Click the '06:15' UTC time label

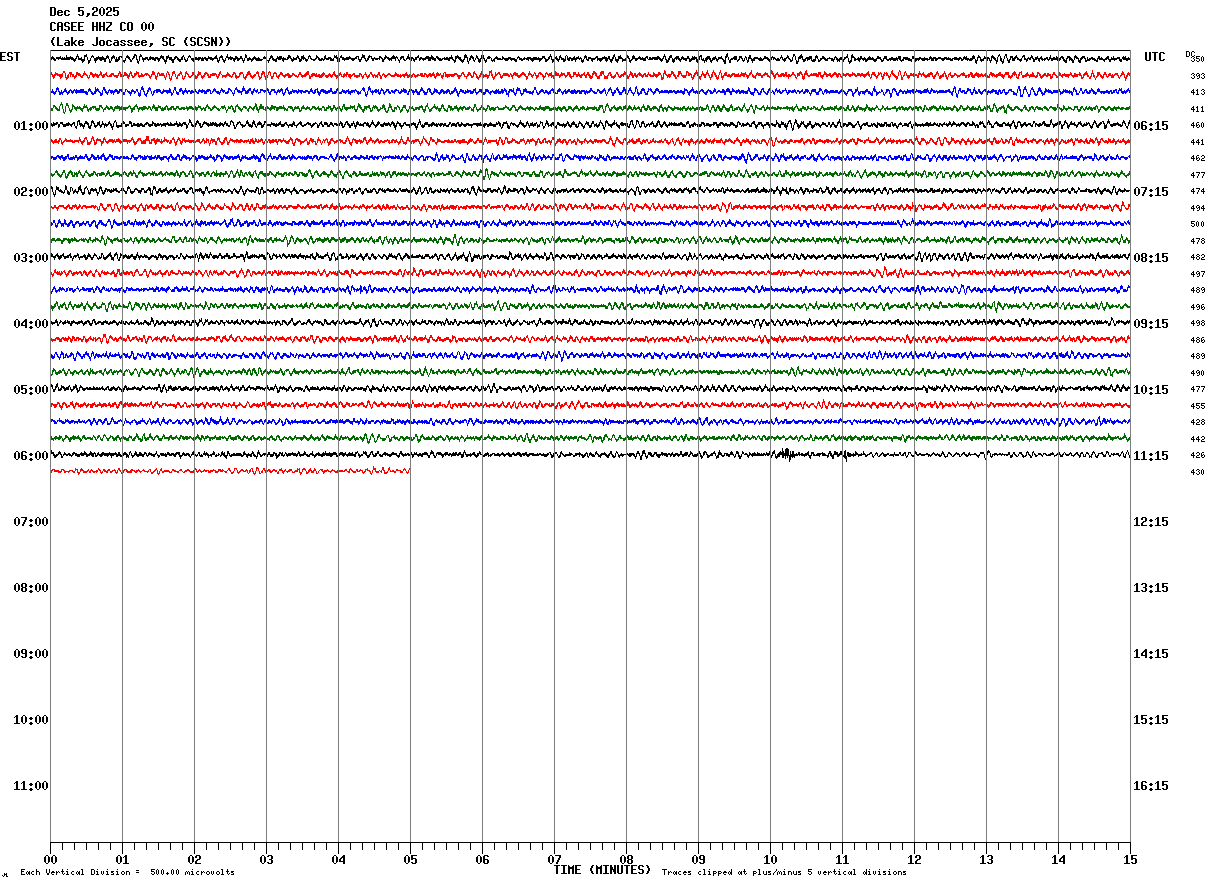click(x=1151, y=126)
